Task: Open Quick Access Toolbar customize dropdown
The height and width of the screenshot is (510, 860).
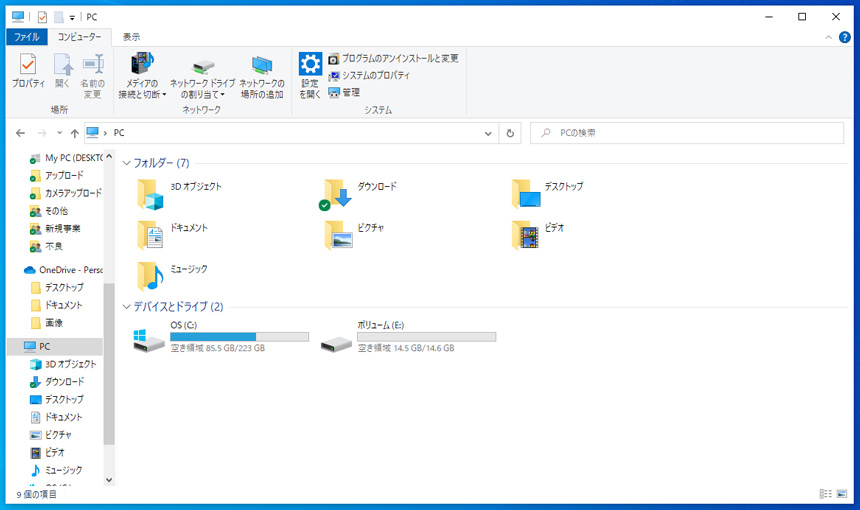Action: coord(72,18)
